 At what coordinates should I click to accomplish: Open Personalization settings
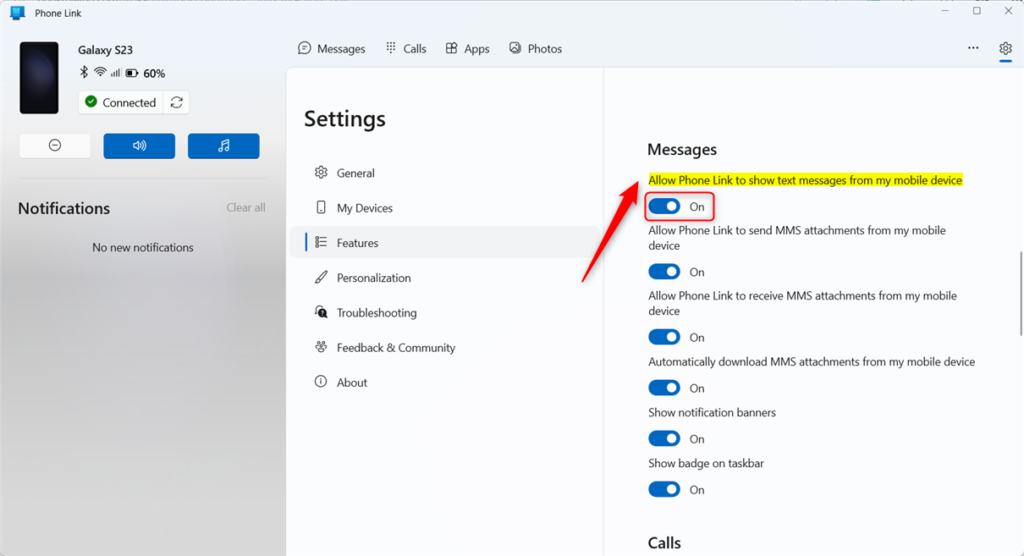[x=445, y=278]
